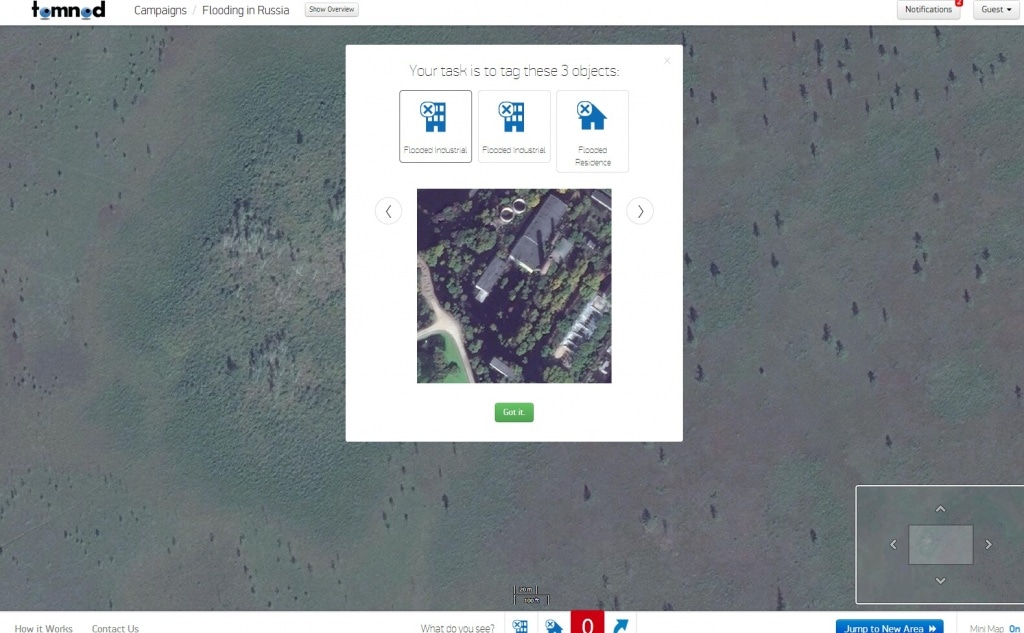Pan mini map down

click(x=940, y=581)
